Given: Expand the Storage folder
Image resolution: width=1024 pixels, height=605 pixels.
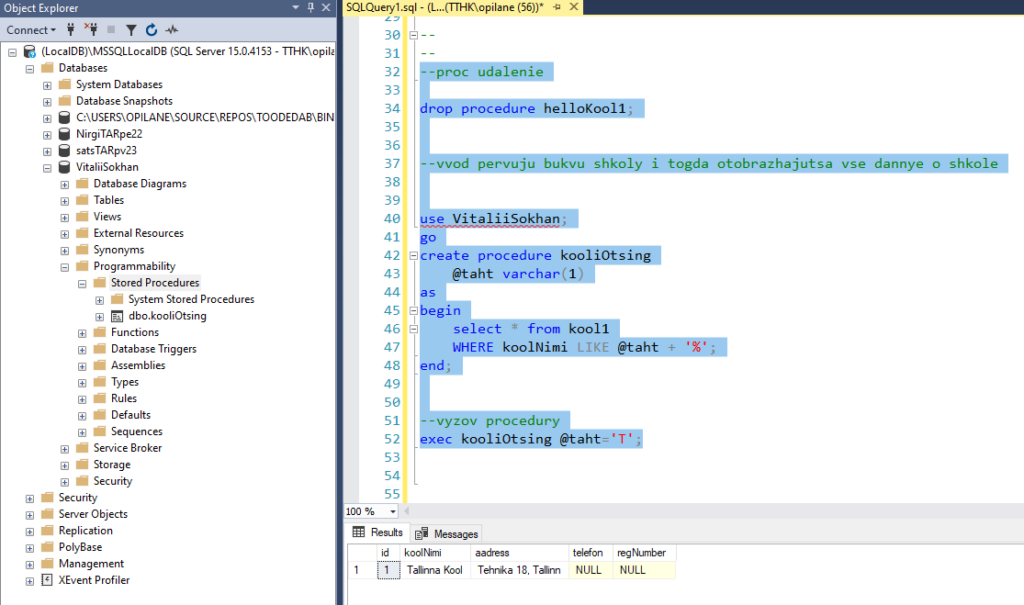Looking at the screenshot, I should click(x=65, y=466).
